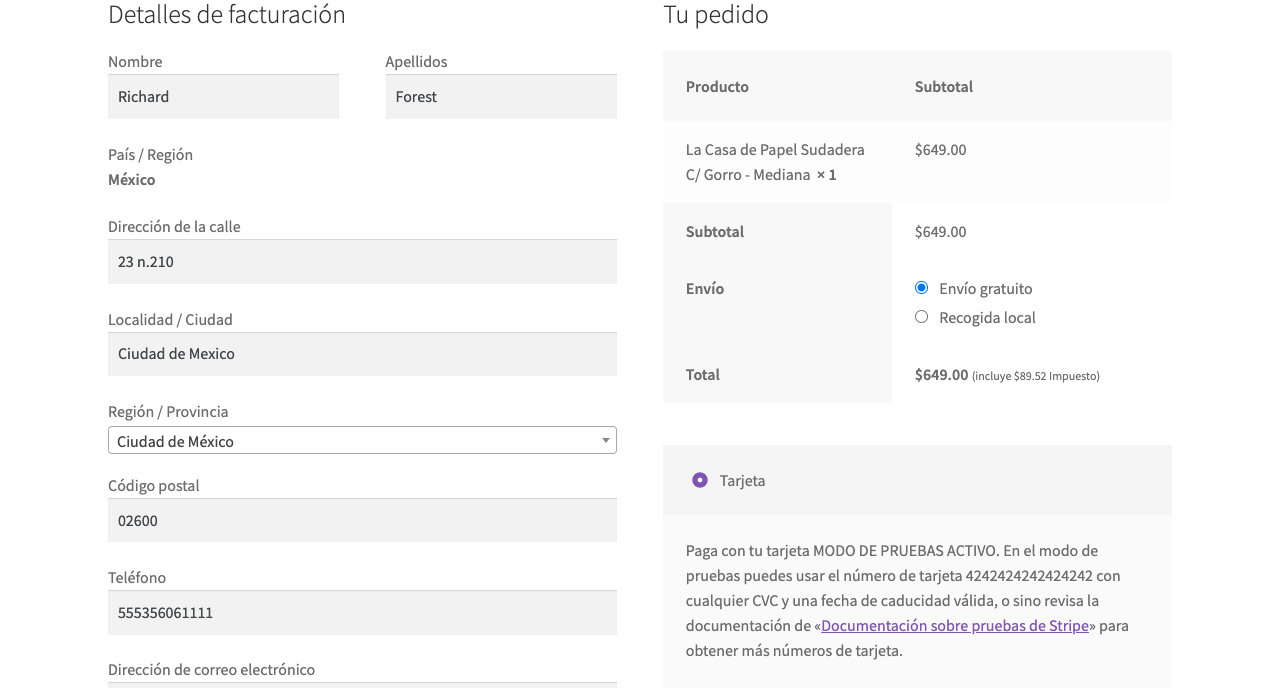Open the Documentación sobre pruebas de Stripe link

[x=954, y=626]
